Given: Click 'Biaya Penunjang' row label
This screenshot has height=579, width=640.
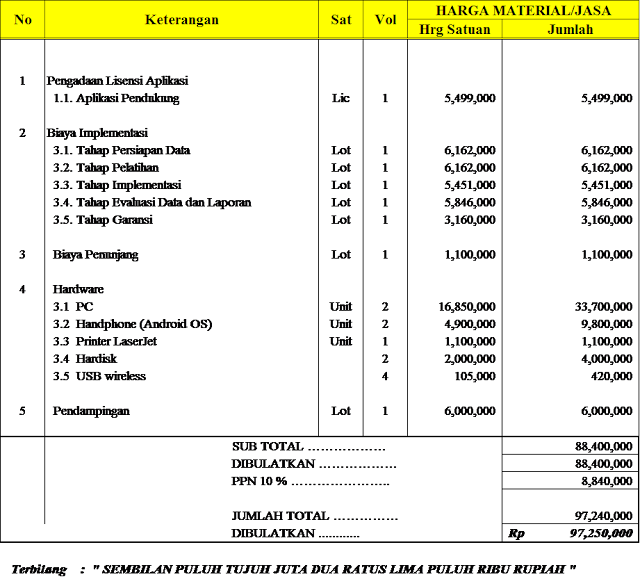Looking at the screenshot, I should pyautogui.click(x=96, y=255).
